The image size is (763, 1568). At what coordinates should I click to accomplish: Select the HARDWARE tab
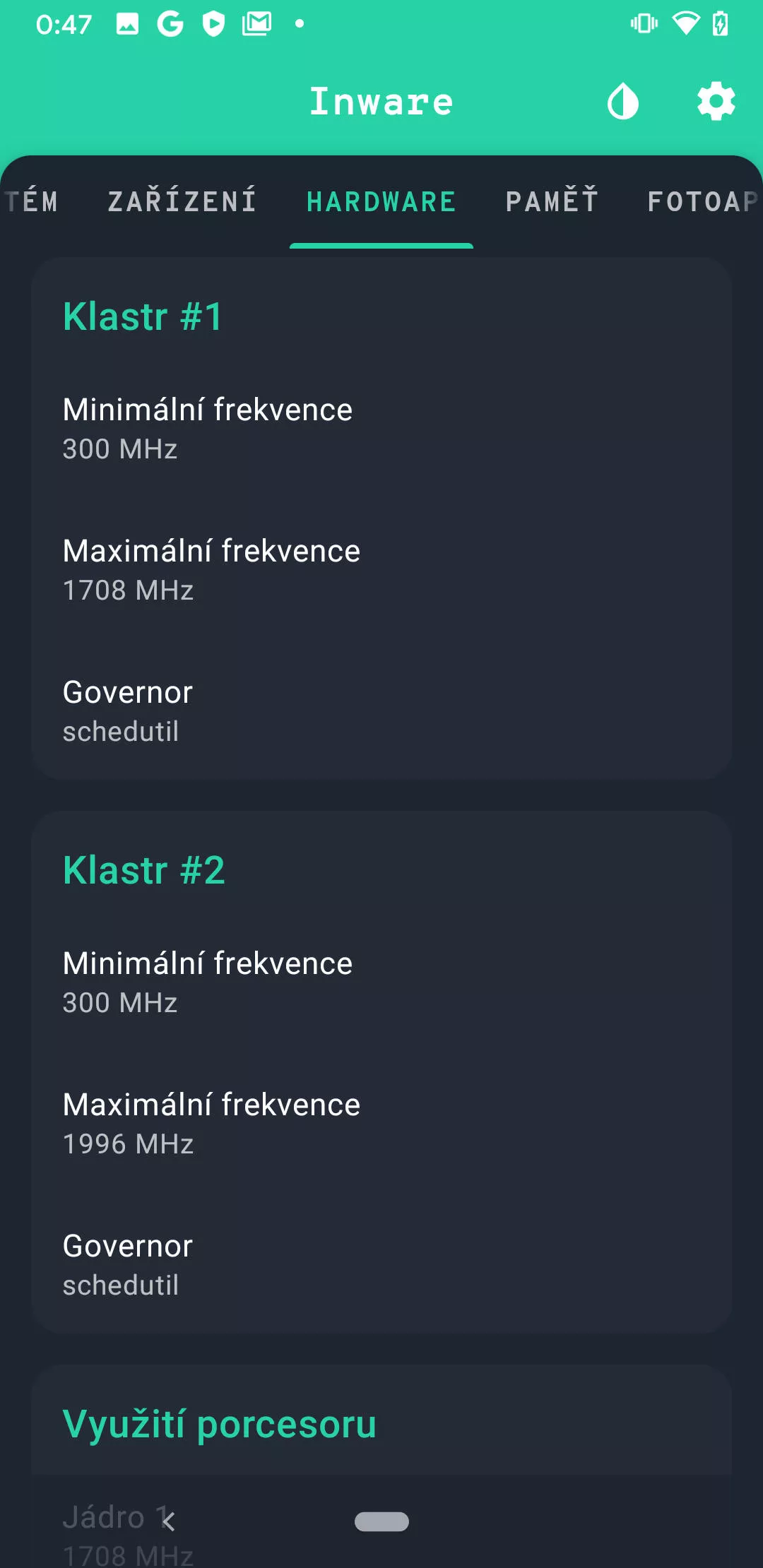pyautogui.click(x=381, y=202)
